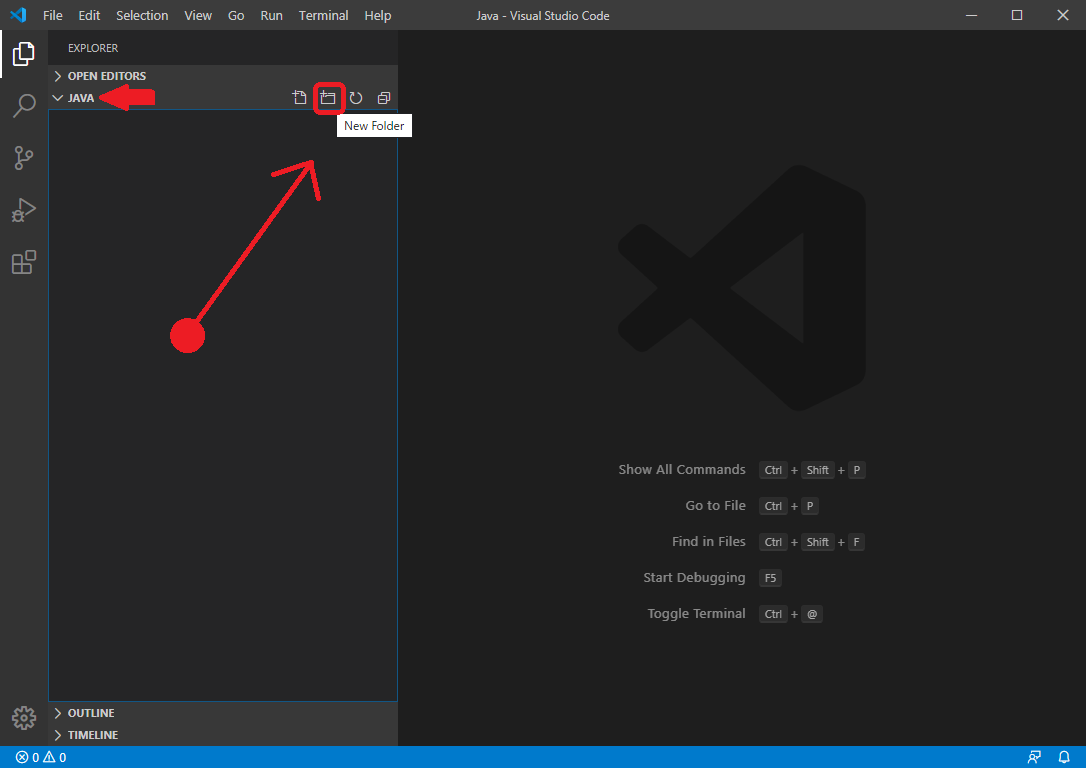Expand the Timeline section
Image resolution: width=1086 pixels, height=768 pixels.
pos(223,735)
